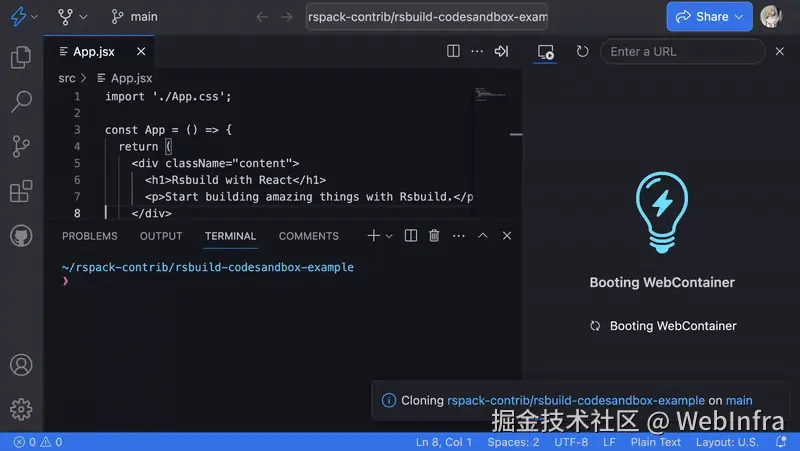Focus the Enter a URL field
The height and width of the screenshot is (451, 800).
(x=683, y=52)
